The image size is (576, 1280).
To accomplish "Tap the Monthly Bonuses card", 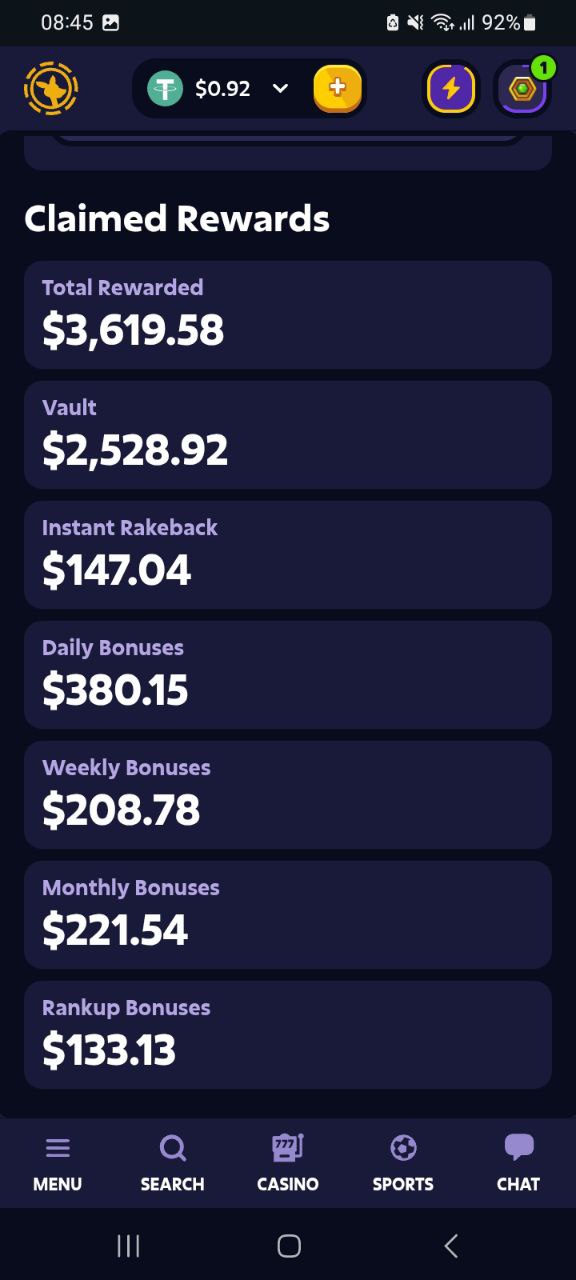I will [288, 915].
